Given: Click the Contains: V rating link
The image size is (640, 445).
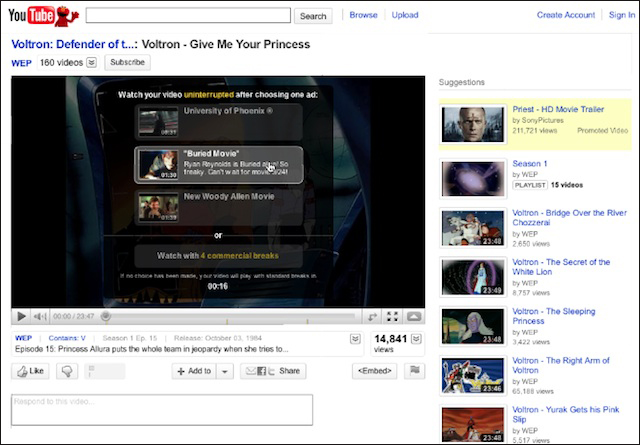Looking at the screenshot, I should 67,338.
